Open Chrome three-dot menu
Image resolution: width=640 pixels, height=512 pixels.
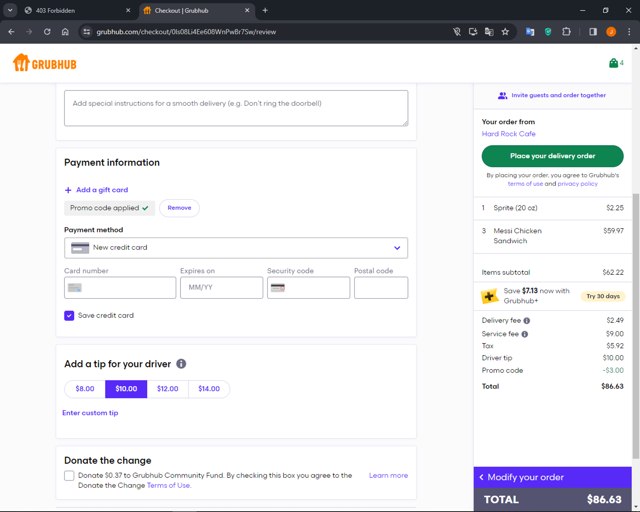tap(629, 31)
